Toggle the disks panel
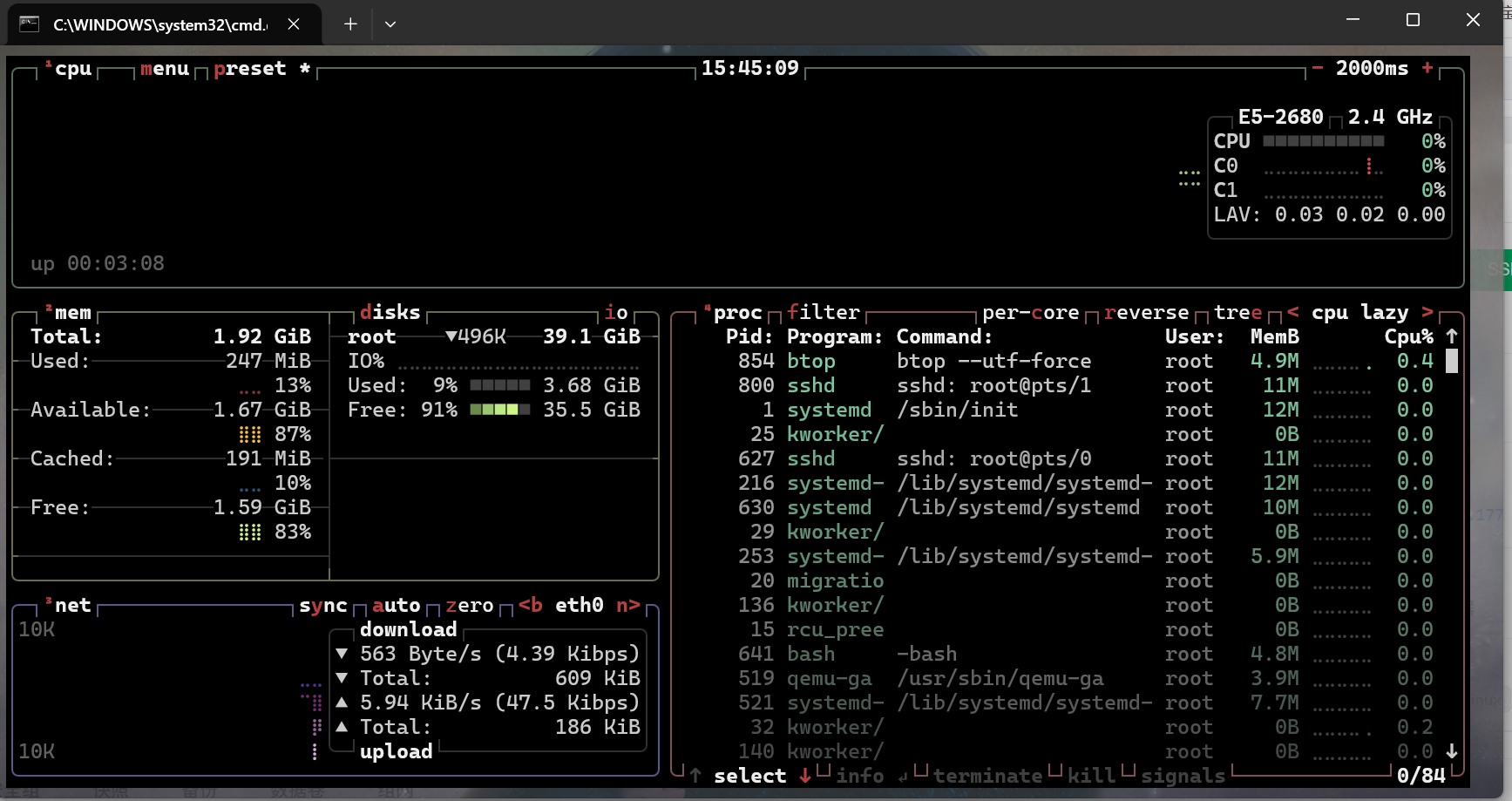 point(390,312)
